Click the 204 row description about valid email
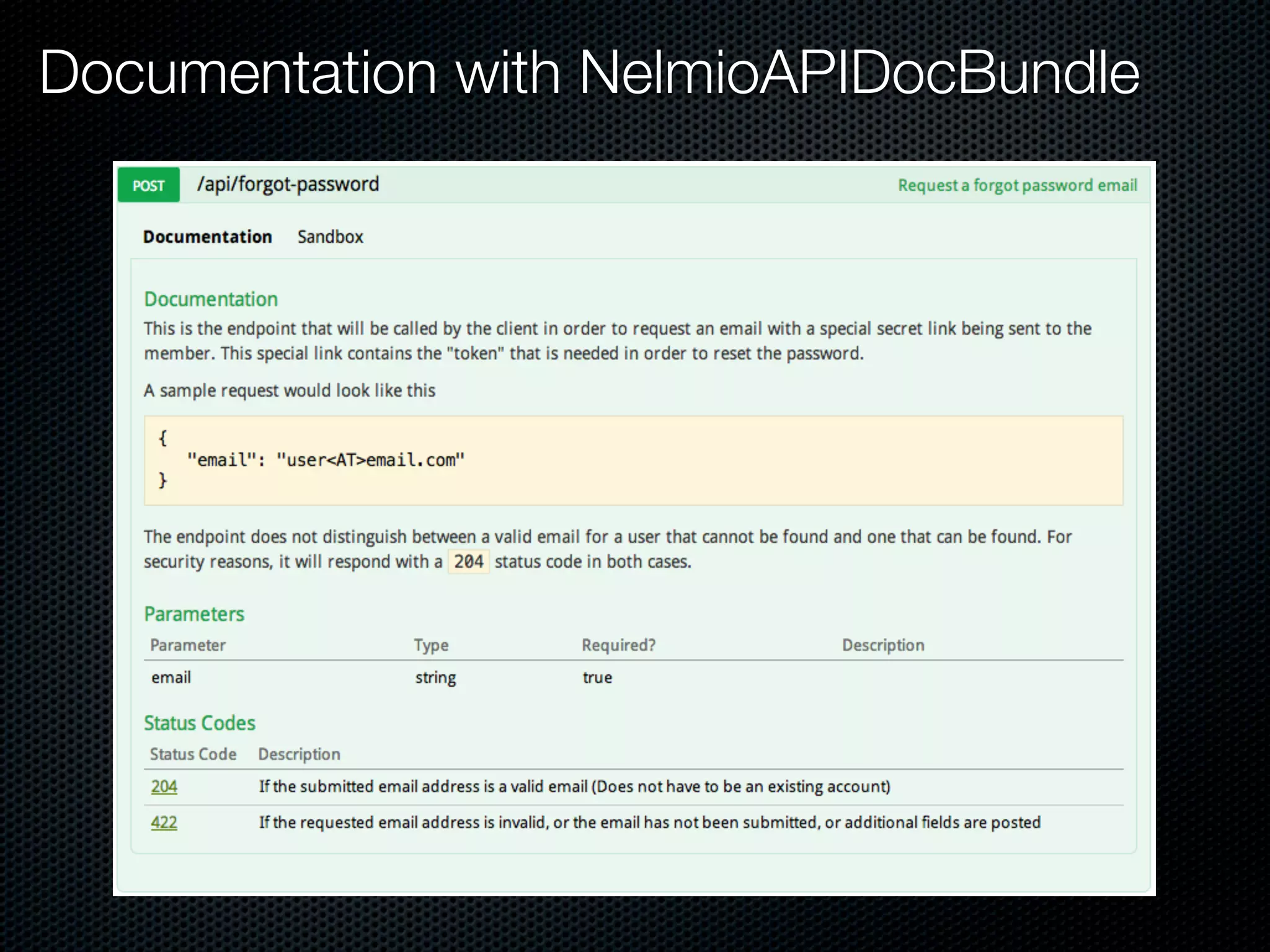 pyautogui.click(x=575, y=787)
